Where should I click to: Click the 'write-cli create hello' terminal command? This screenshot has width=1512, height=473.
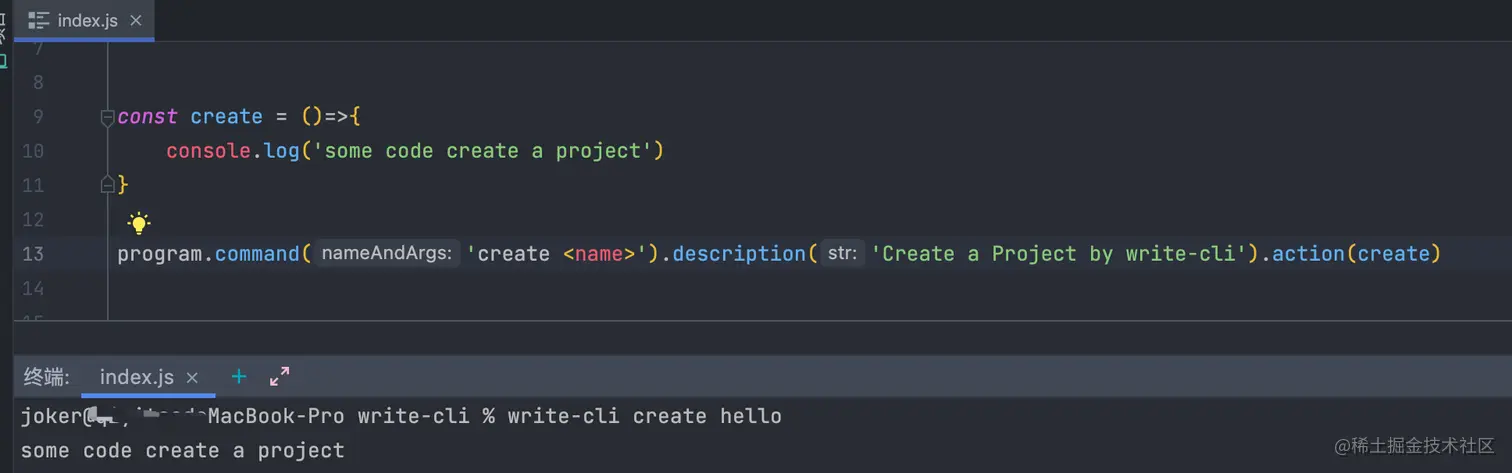click(x=644, y=416)
